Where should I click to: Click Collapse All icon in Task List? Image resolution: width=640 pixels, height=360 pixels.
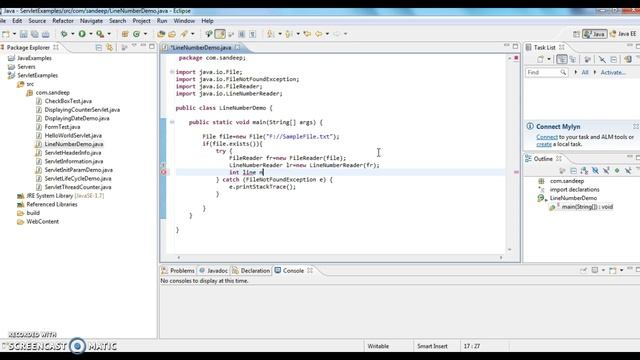coord(613,60)
